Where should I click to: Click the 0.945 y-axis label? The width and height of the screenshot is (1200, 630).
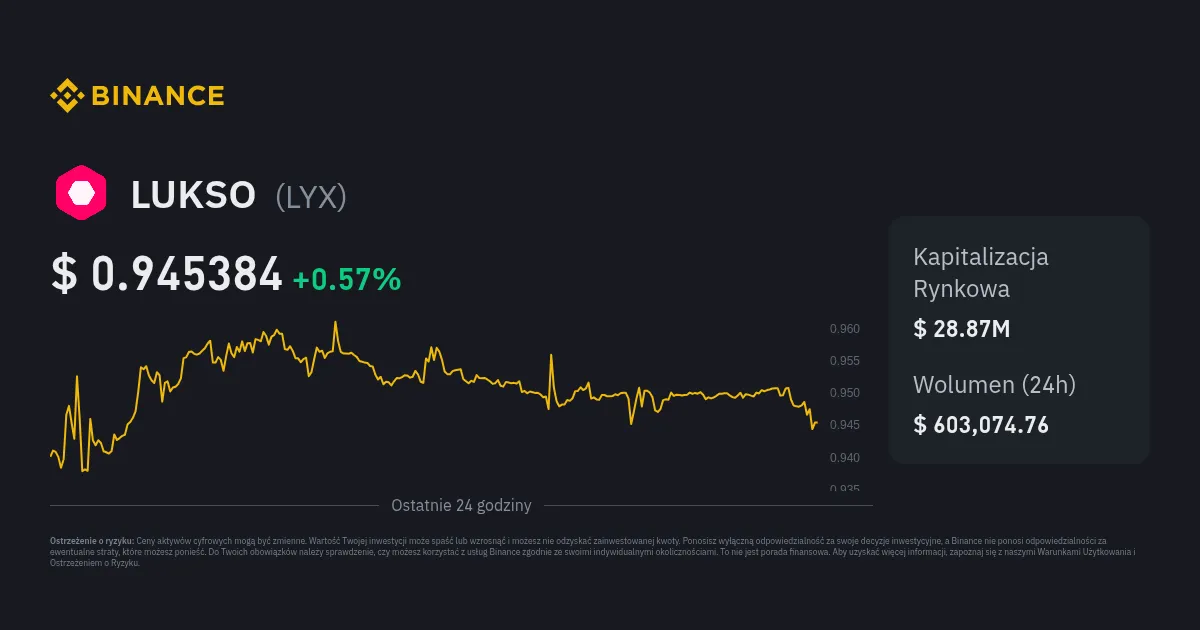pos(845,425)
